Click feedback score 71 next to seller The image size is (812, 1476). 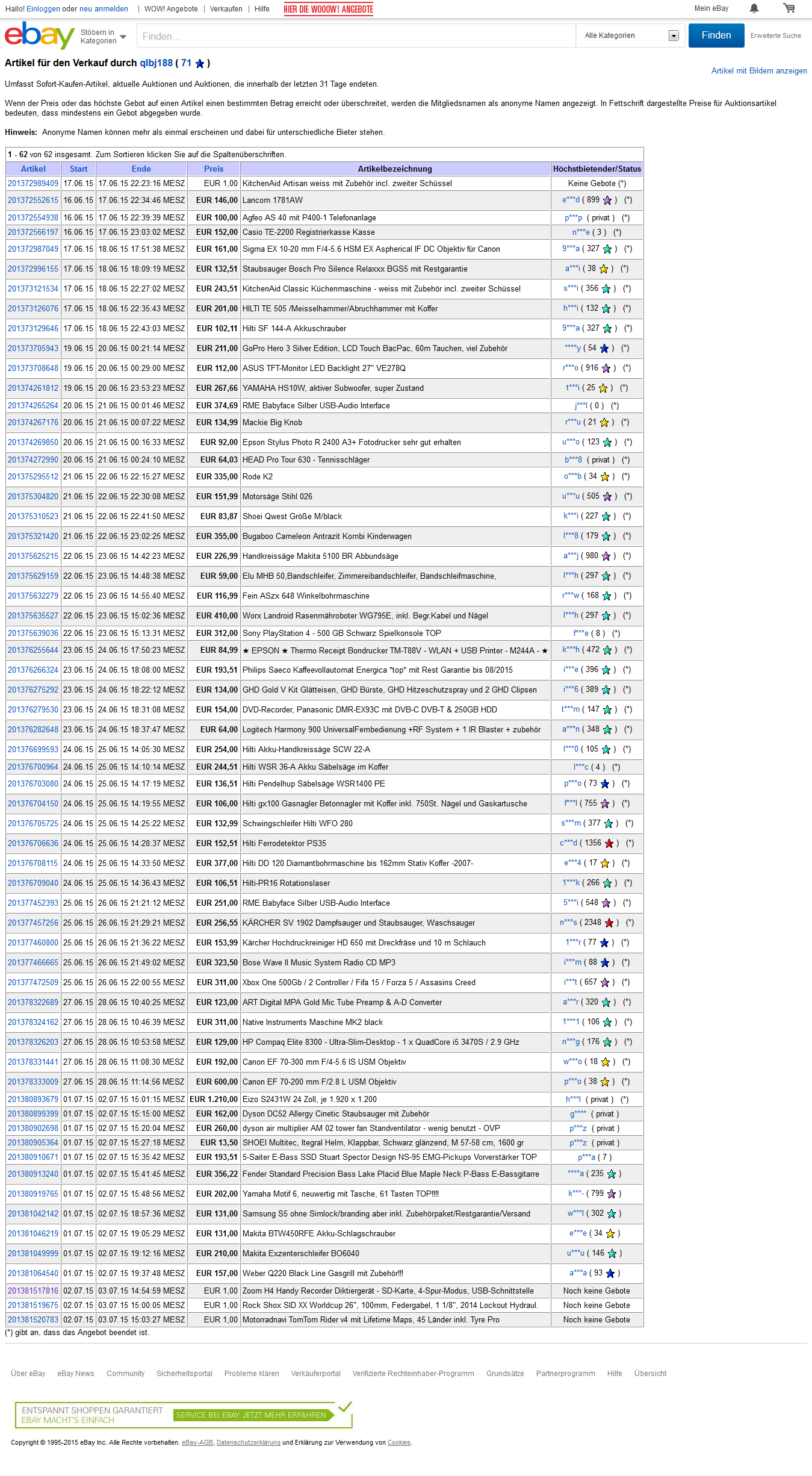point(186,63)
